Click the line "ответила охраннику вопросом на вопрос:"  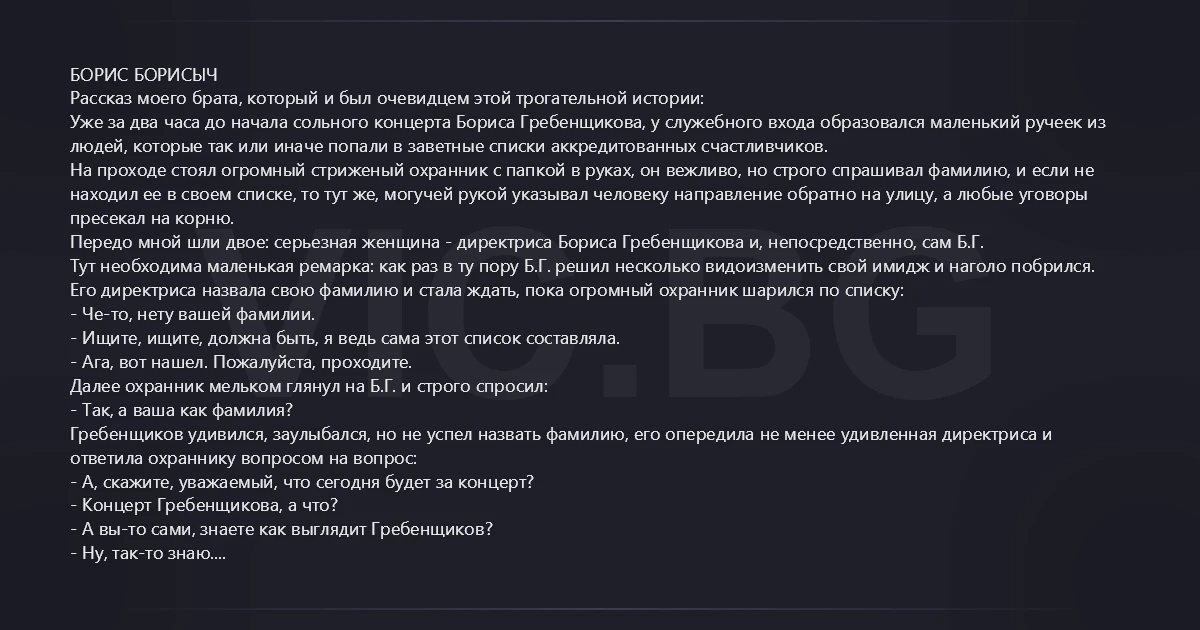[244, 459]
